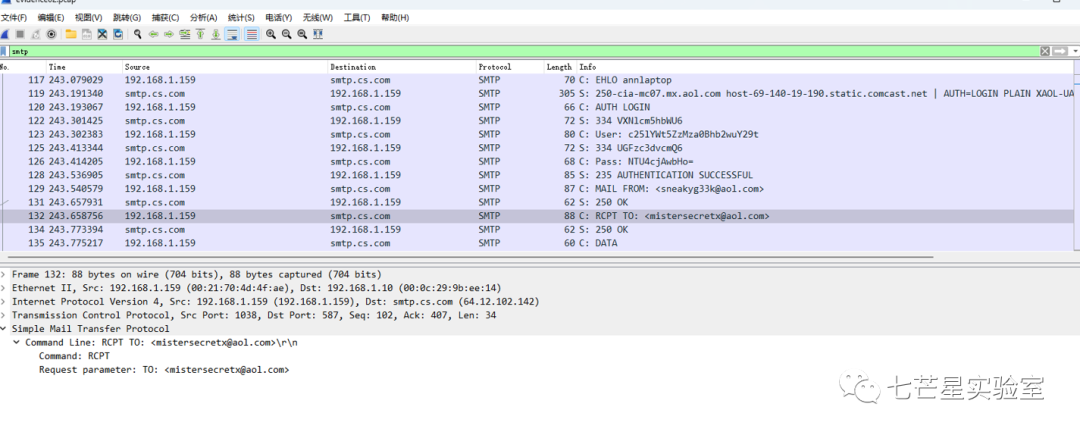Open the 视图(V) menu

click(89, 17)
